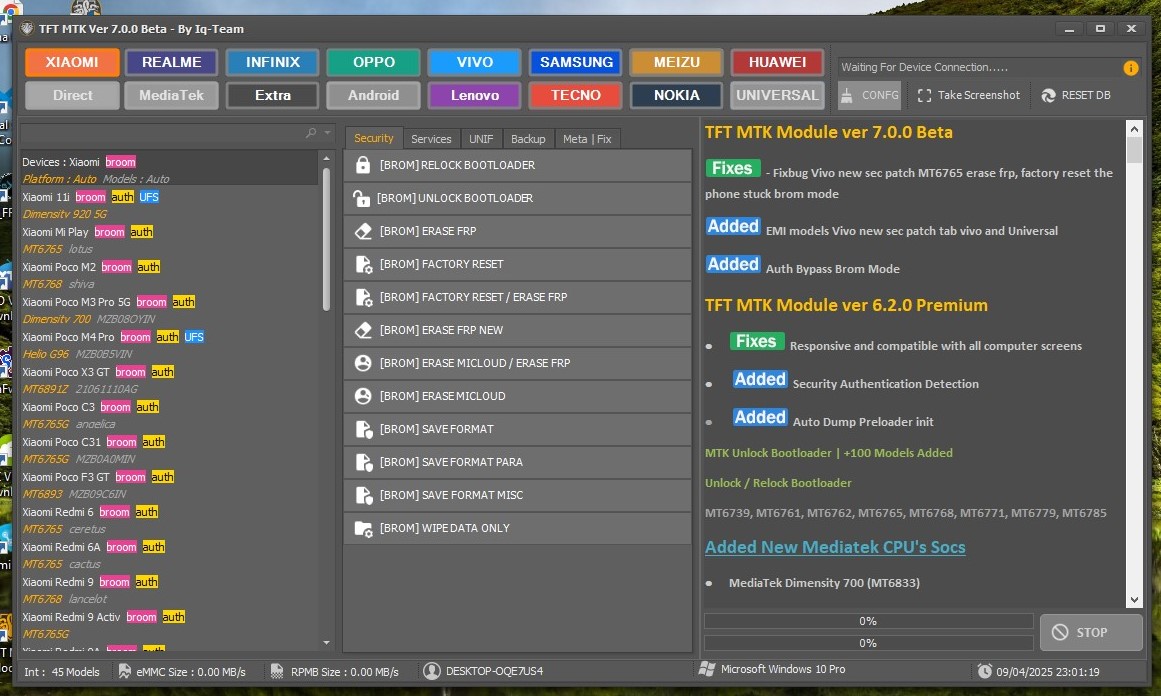Click in the device search field
The width and height of the screenshot is (1161, 696).
point(161,133)
